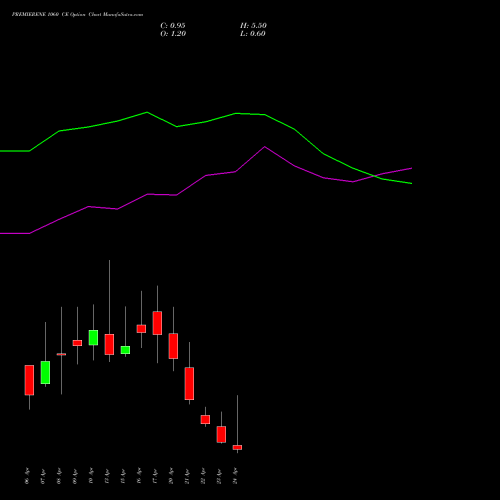
Task: Click the 20 Apr date label
Action: click(171, 476)
